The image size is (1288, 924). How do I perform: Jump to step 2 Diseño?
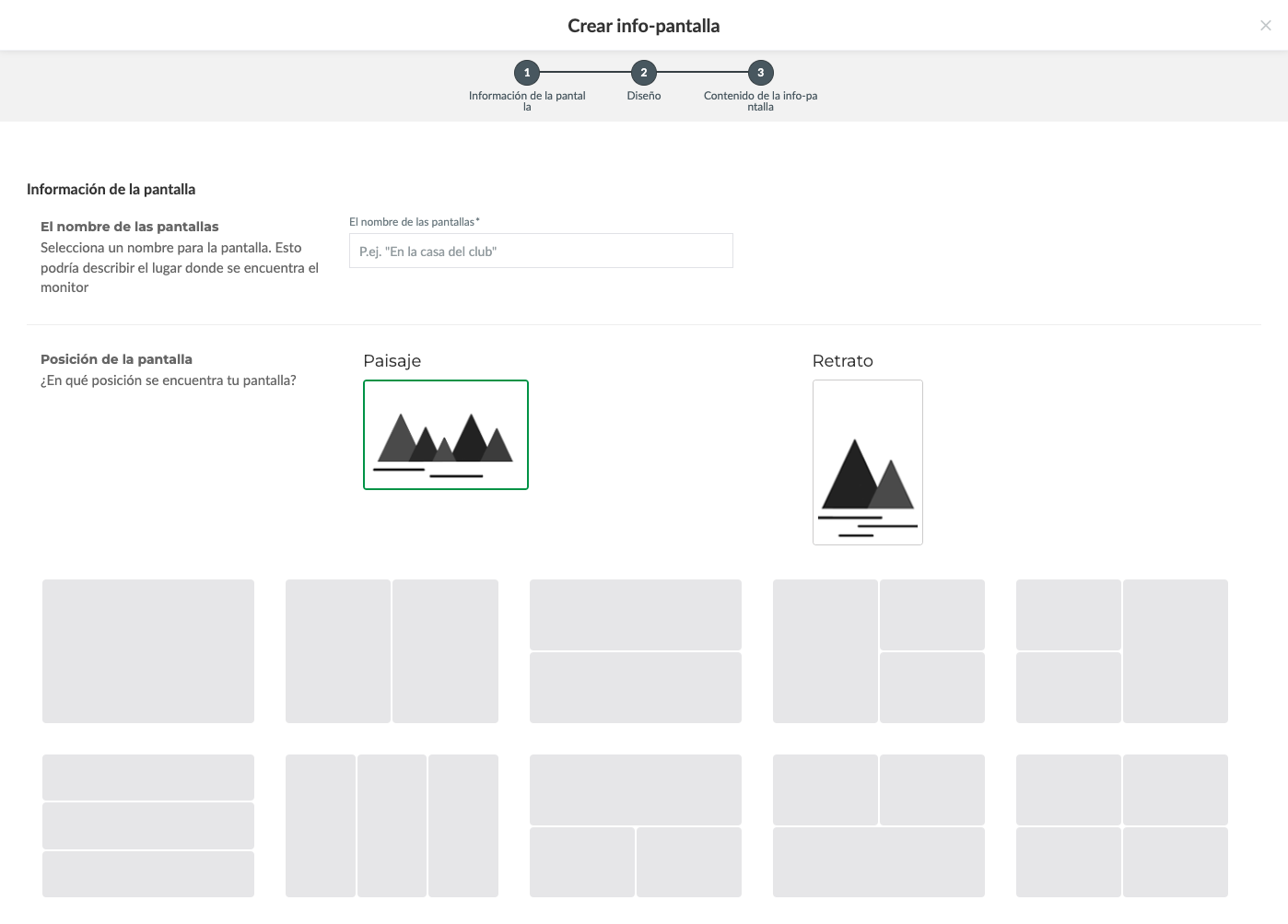pyautogui.click(x=643, y=73)
